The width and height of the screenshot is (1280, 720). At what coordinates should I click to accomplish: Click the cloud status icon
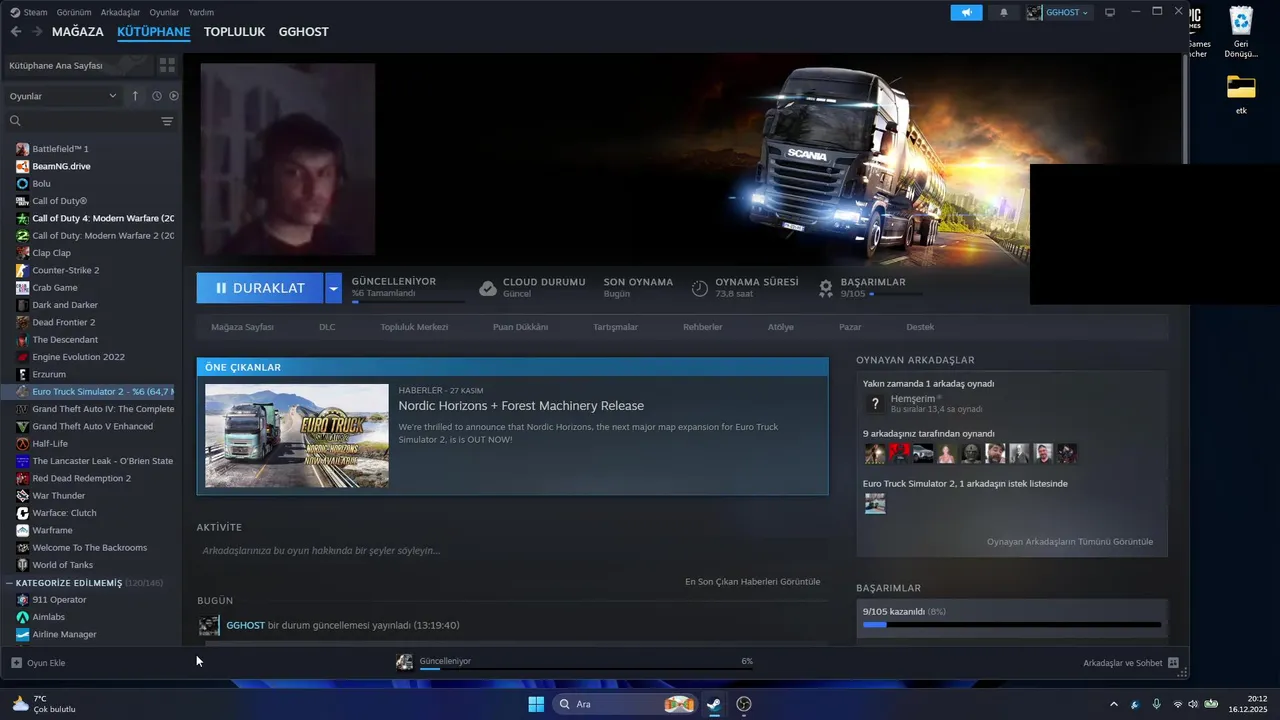tap(488, 288)
